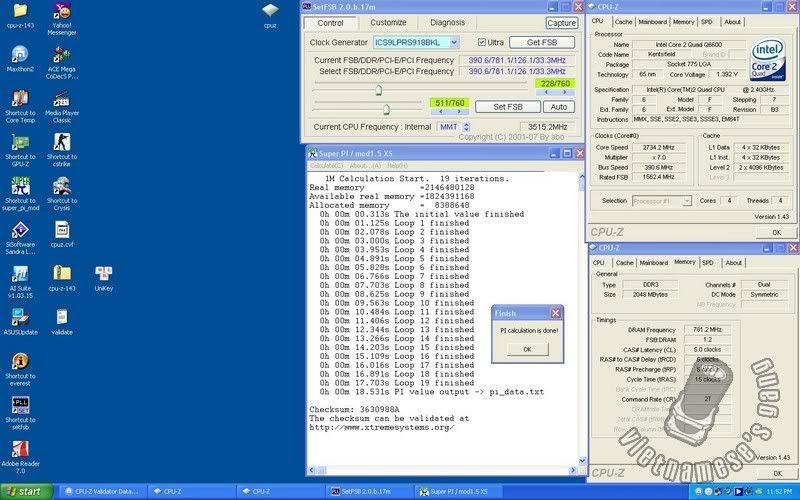Image resolution: width=800 pixels, height=500 pixels.
Task: Launch Shortcut to cstrike icon
Action: [62, 151]
